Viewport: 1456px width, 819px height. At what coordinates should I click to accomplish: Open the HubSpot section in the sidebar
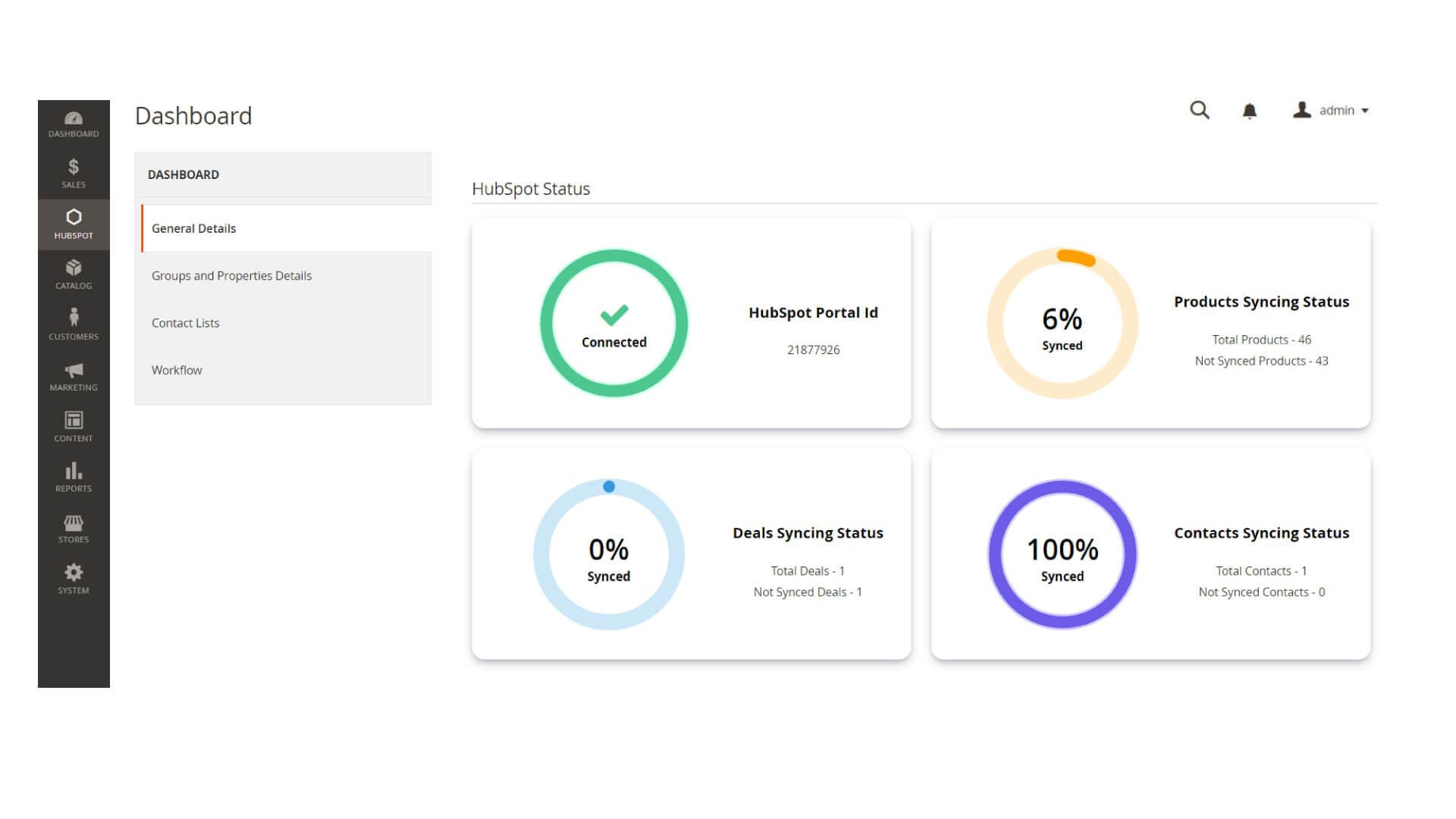[73, 224]
